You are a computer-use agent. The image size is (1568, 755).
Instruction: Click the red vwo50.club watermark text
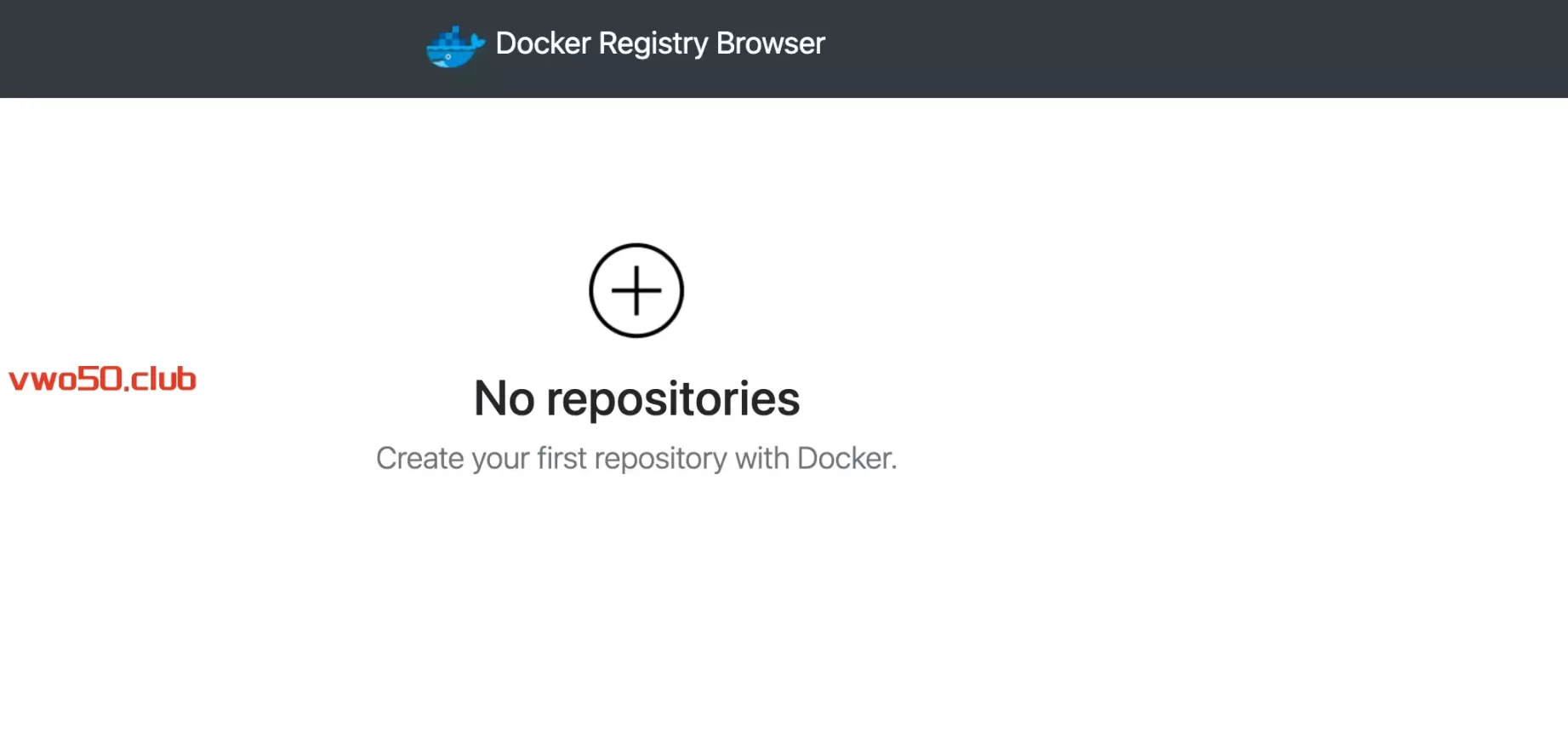(x=102, y=380)
